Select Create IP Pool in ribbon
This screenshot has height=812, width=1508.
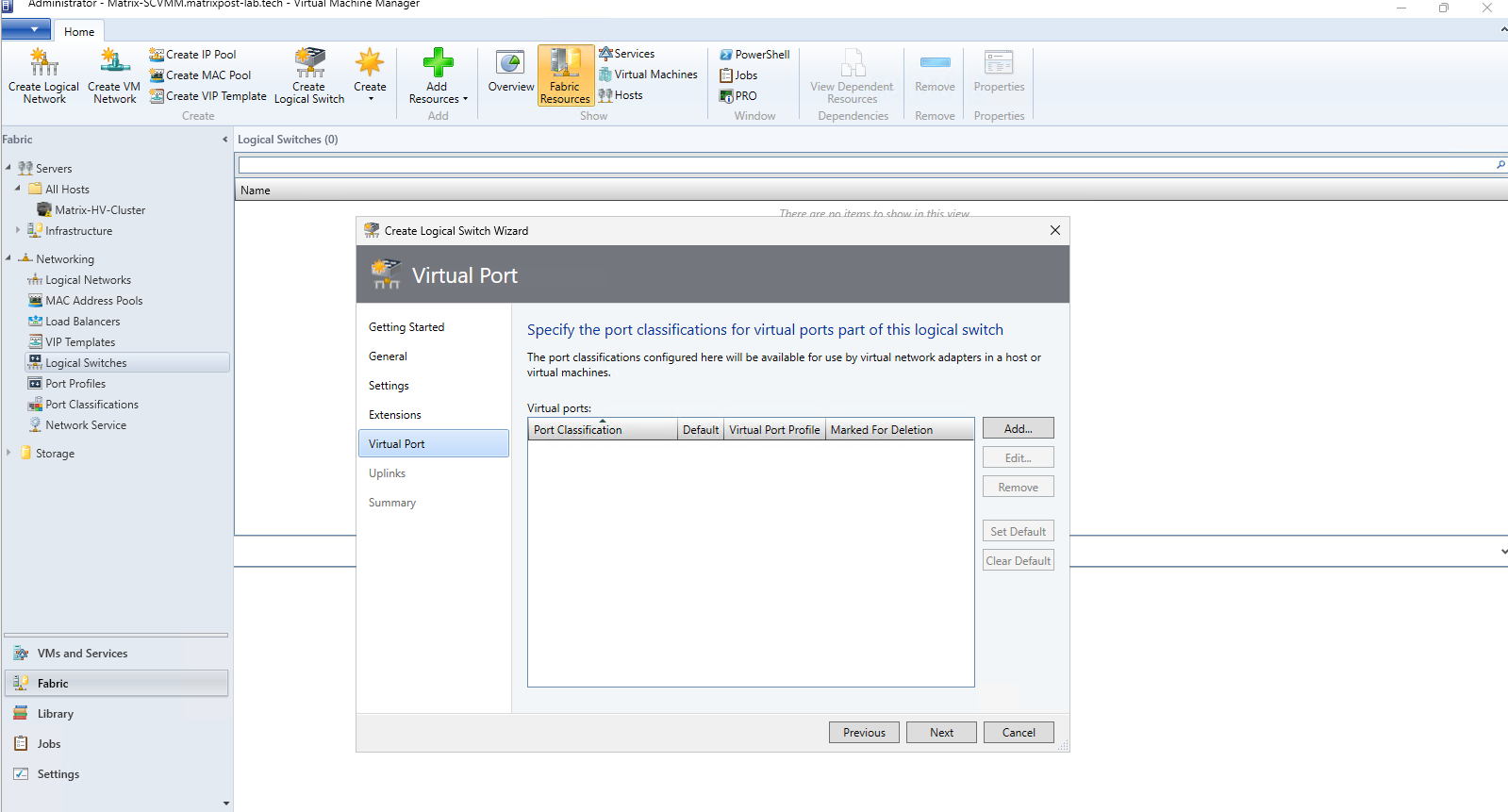click(192, 55)
